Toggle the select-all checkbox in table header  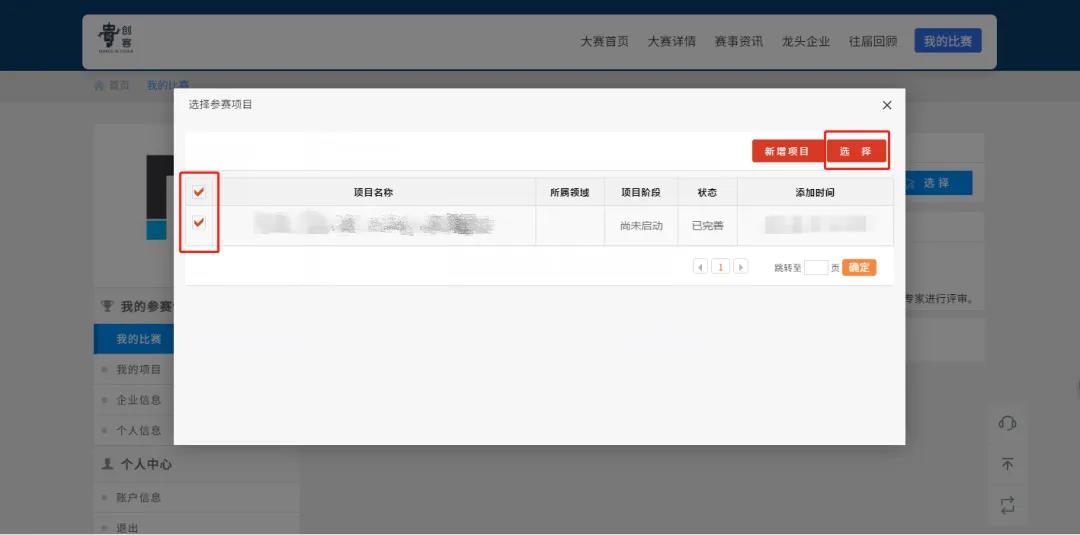(199, 192)
